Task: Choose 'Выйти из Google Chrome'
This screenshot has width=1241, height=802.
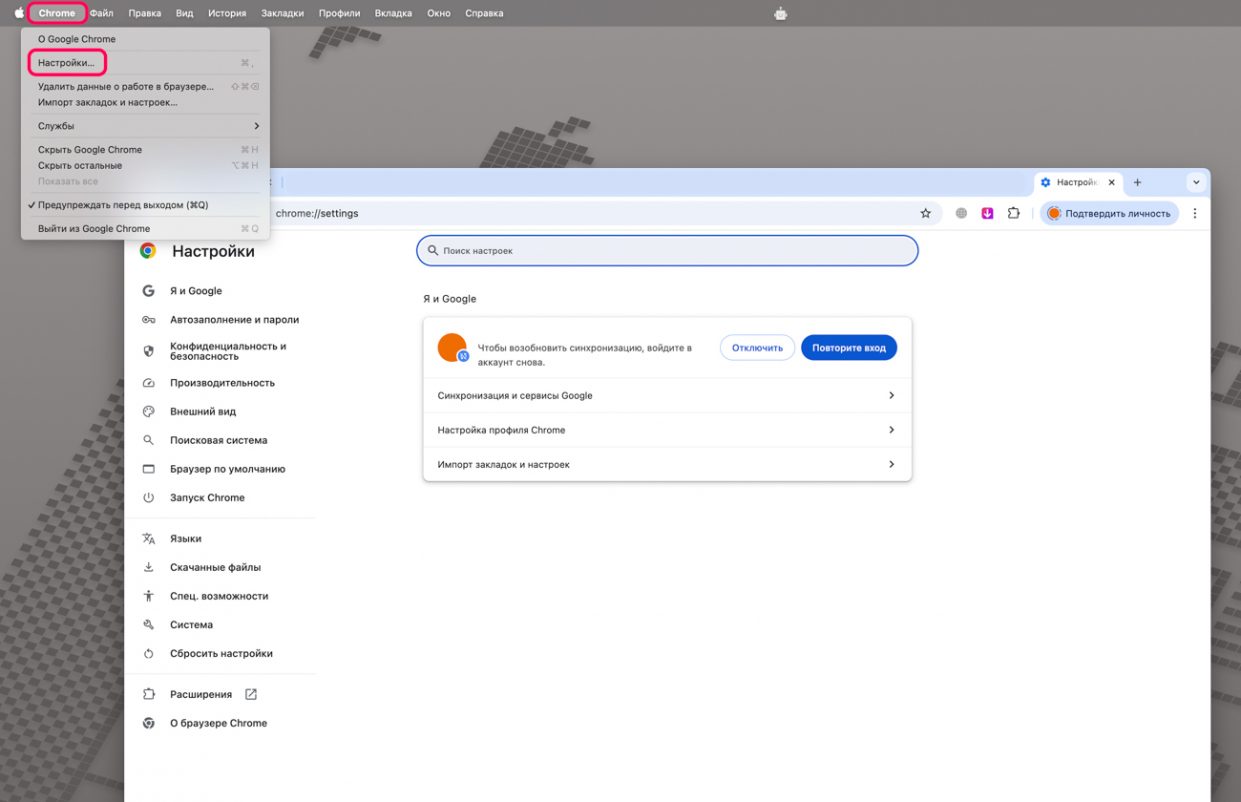Action: [x=145, y=229]
